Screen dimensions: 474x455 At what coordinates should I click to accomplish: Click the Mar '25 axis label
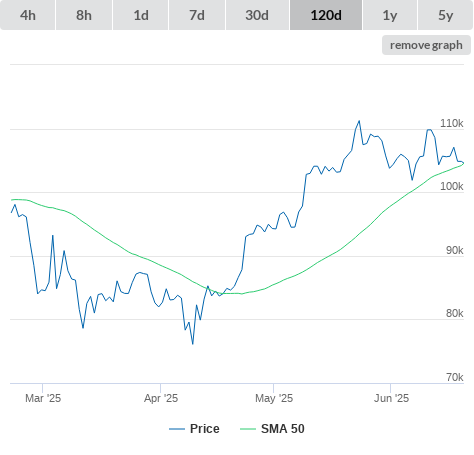(x=43, y=398)
